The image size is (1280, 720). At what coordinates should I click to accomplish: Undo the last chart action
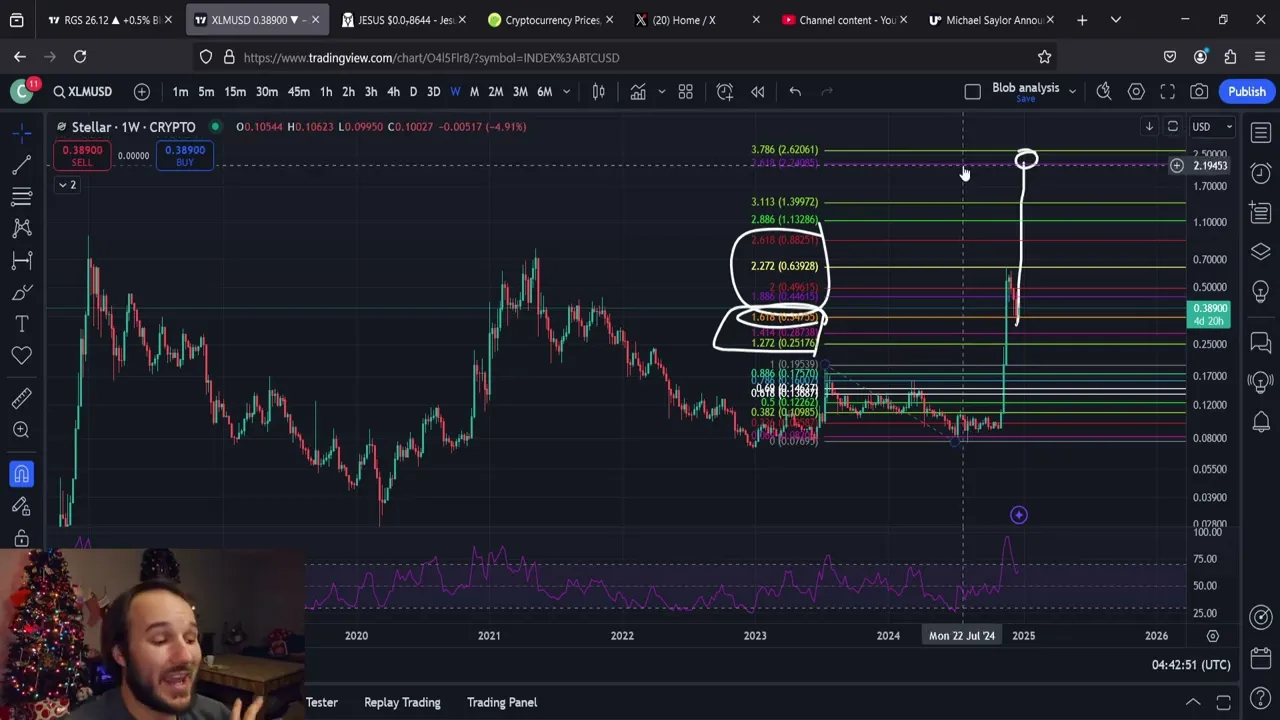795,92
